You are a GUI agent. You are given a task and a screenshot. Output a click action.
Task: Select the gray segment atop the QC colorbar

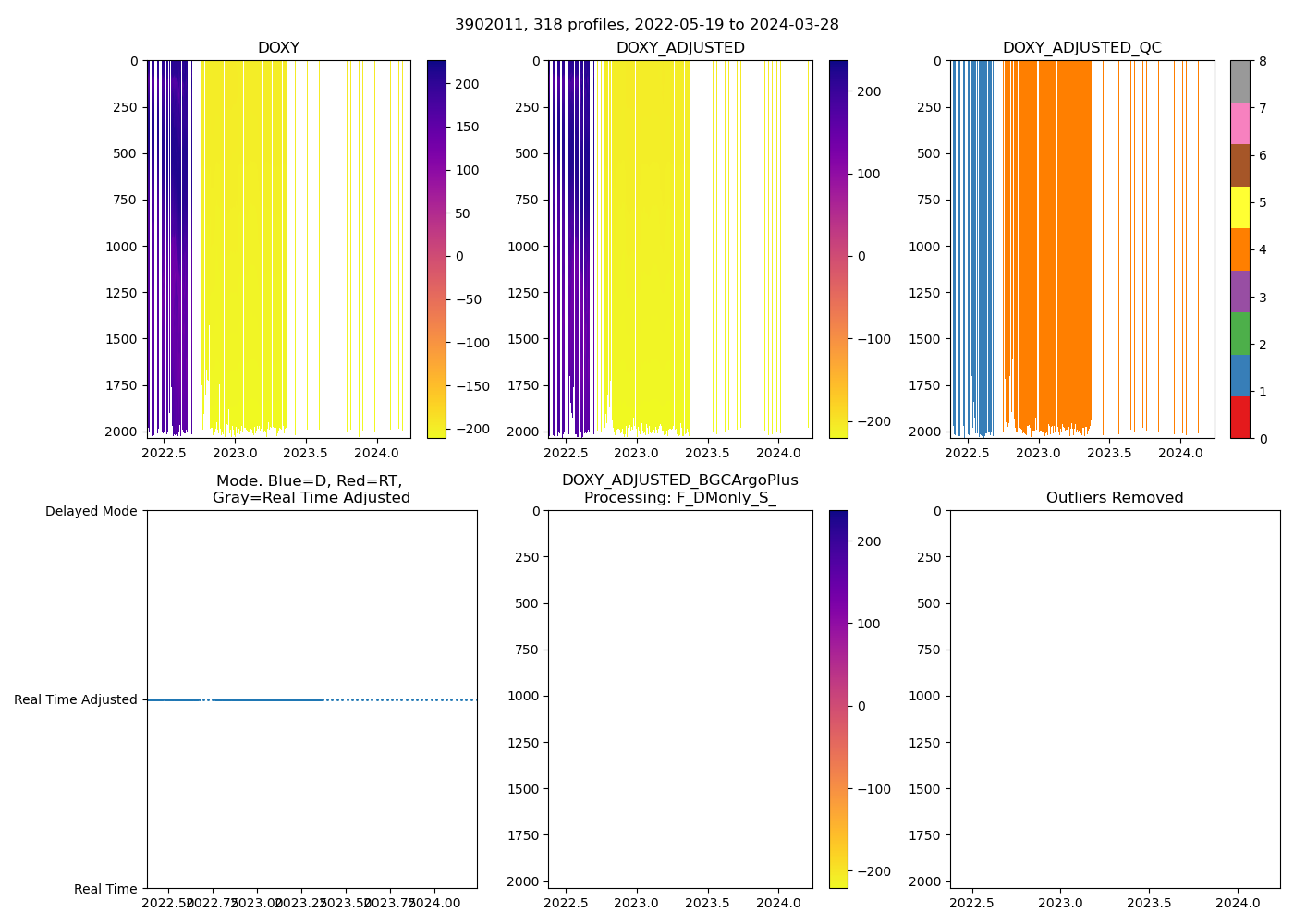[x=1239, y=81]
